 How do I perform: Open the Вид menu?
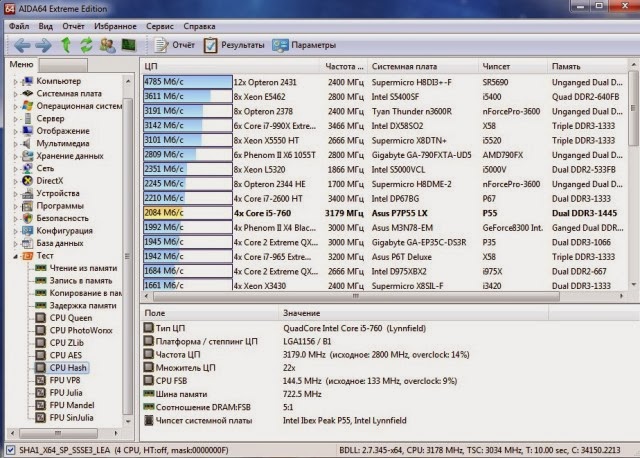[x=46, y=26]
